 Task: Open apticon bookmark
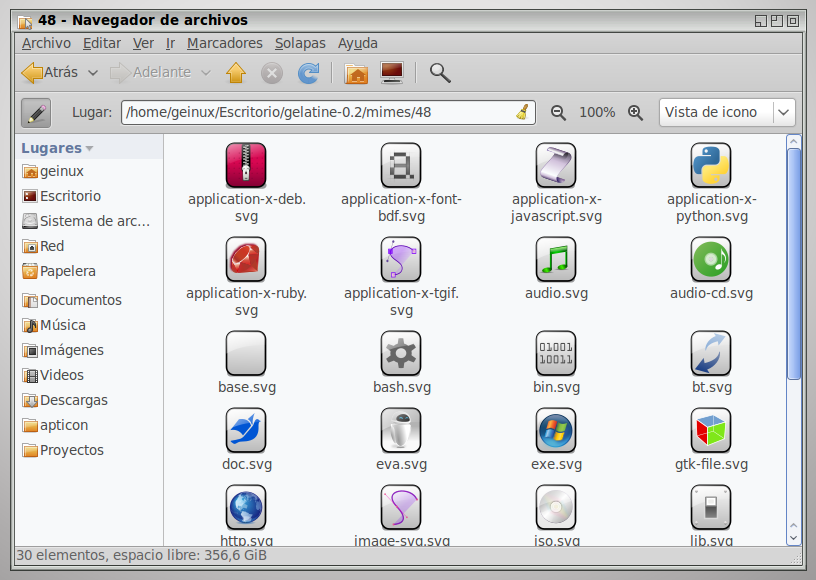coord(55,425)
